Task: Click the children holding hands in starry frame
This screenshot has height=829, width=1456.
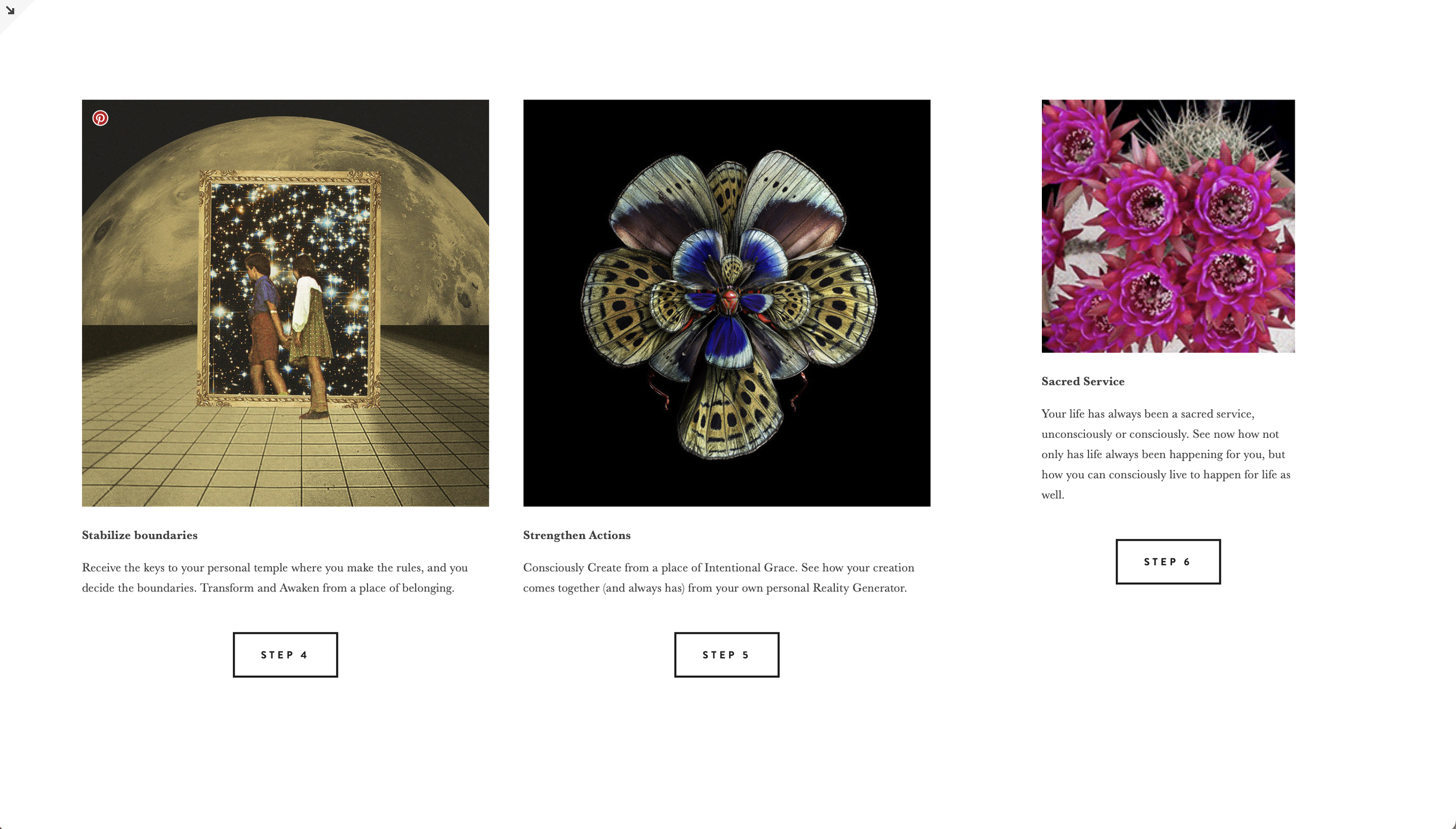Action: 287,332
